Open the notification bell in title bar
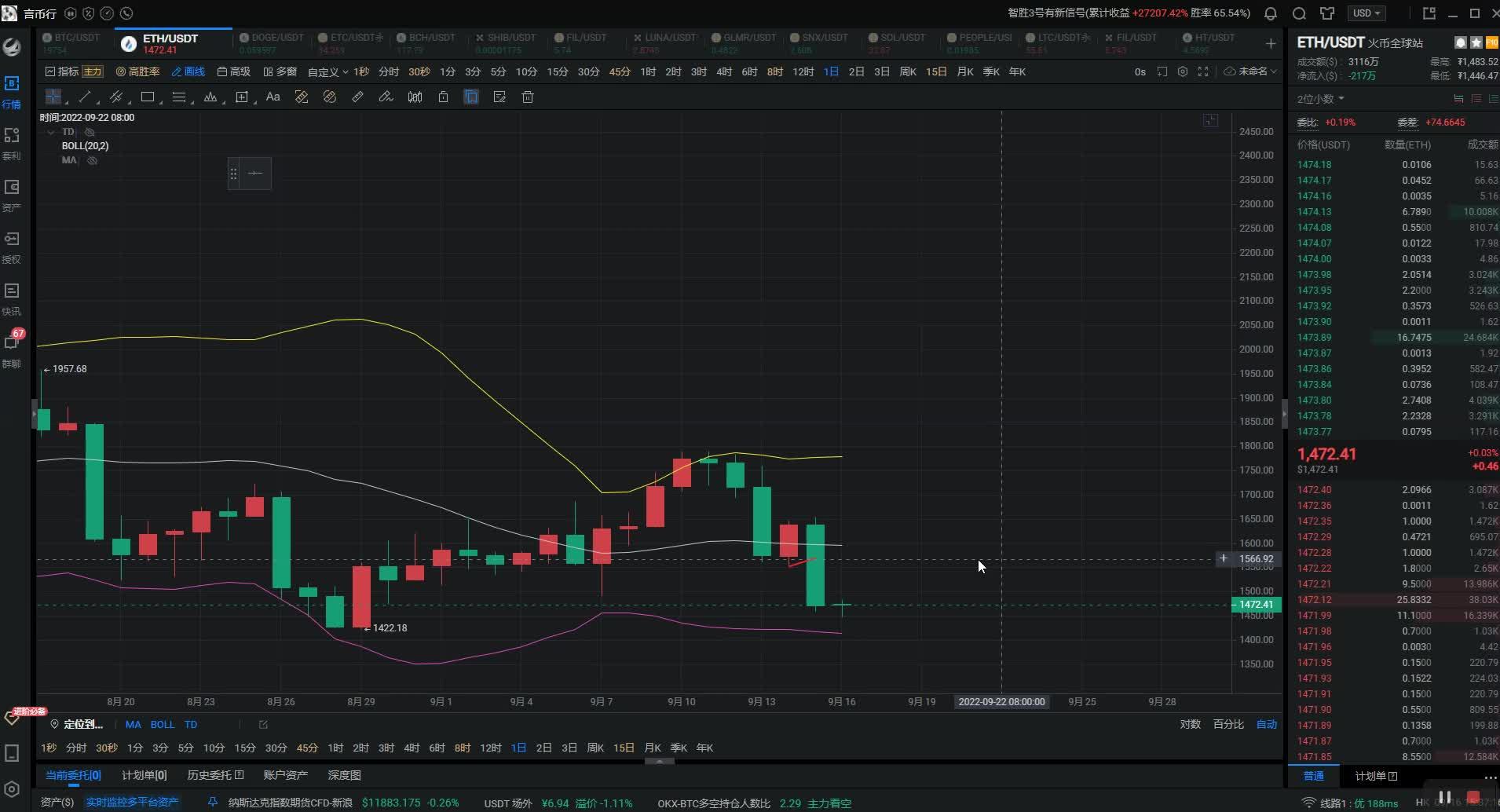The width and height of the screenshot is (1500, 812). click(x=1271, y=13)
